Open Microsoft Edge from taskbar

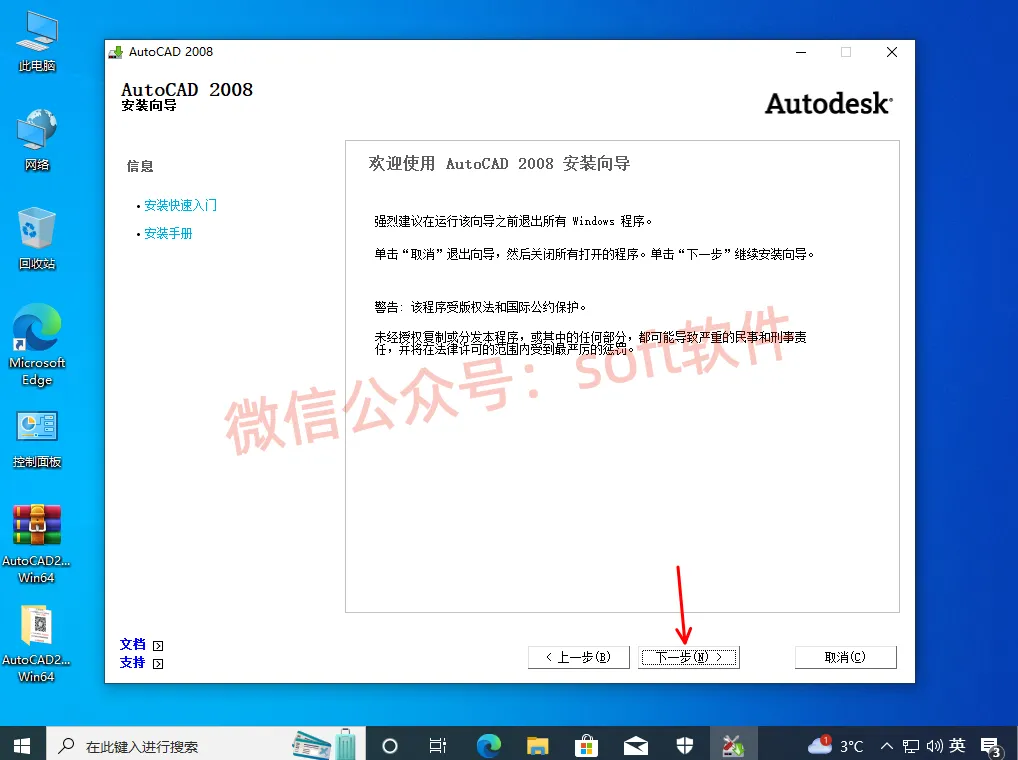pos(488,746)
